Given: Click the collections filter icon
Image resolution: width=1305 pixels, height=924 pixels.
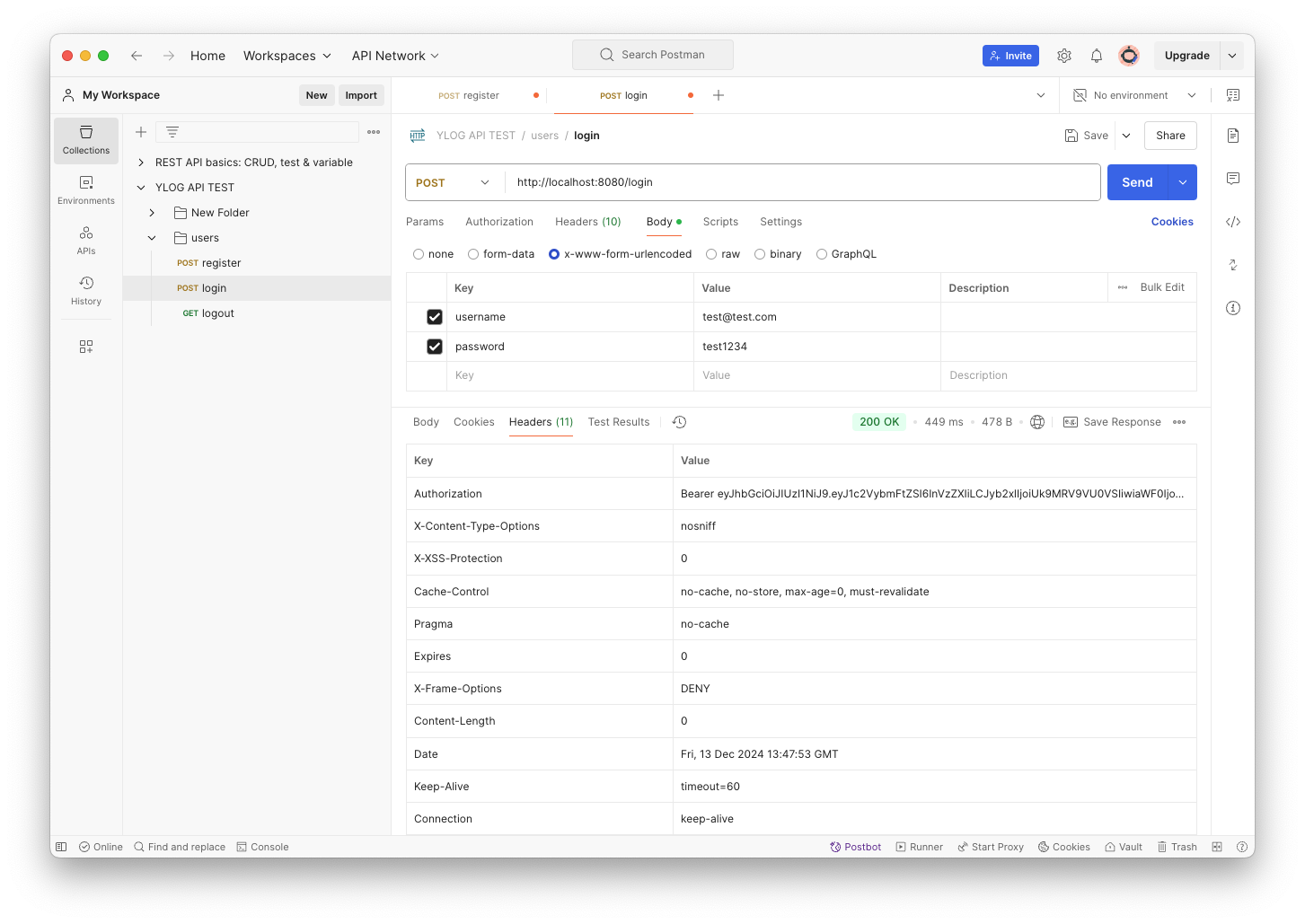Looking at the screenshot, I should click(x=172, y=132).
